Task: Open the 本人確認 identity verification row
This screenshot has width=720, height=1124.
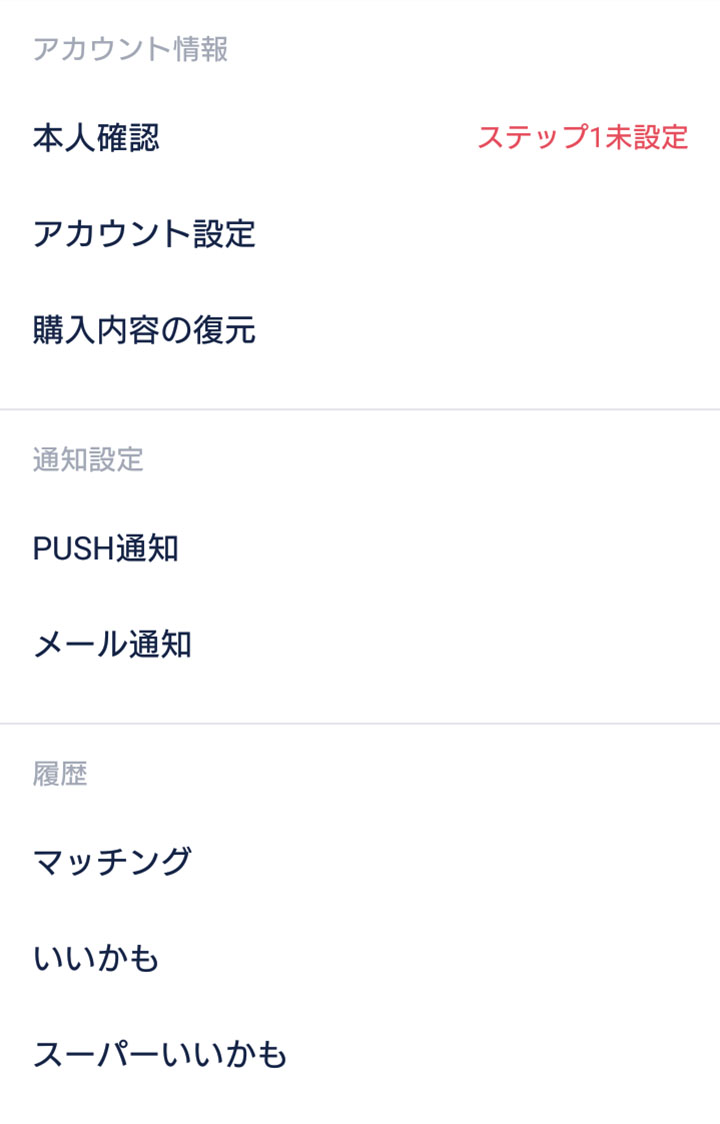Action: [360, 138]
